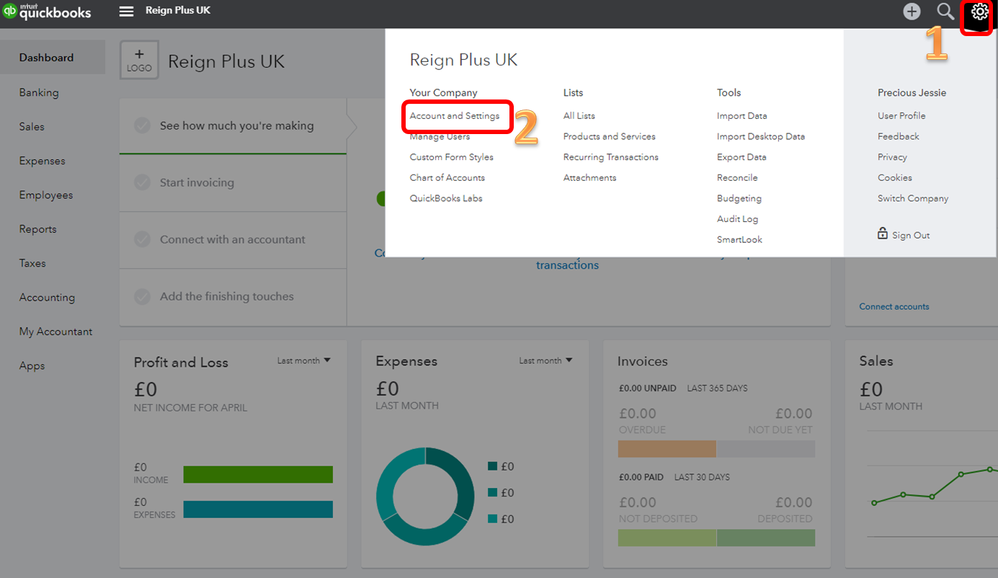
Task: Select Import Desktop Data
Action: pos(761,136)
